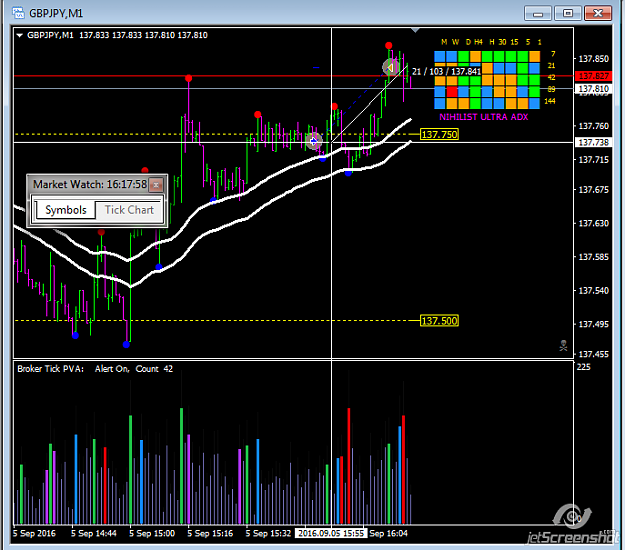The height and width of the screenshot is (550, 625).
Task: Select the crosshair time label 2016.09.05 15:55
Action: click(x=331, y=533)
